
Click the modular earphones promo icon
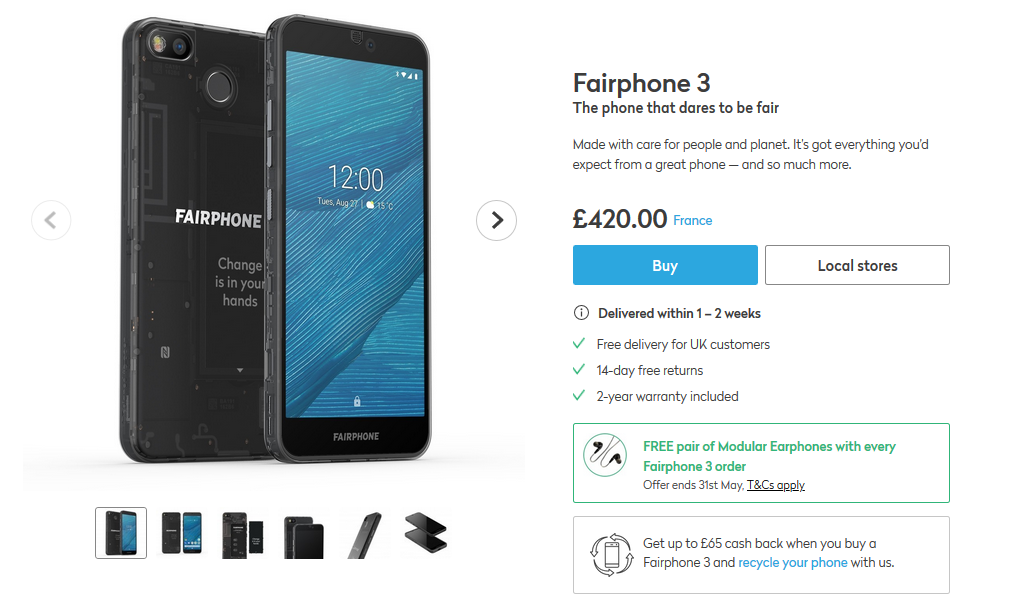tap(605, 455)
